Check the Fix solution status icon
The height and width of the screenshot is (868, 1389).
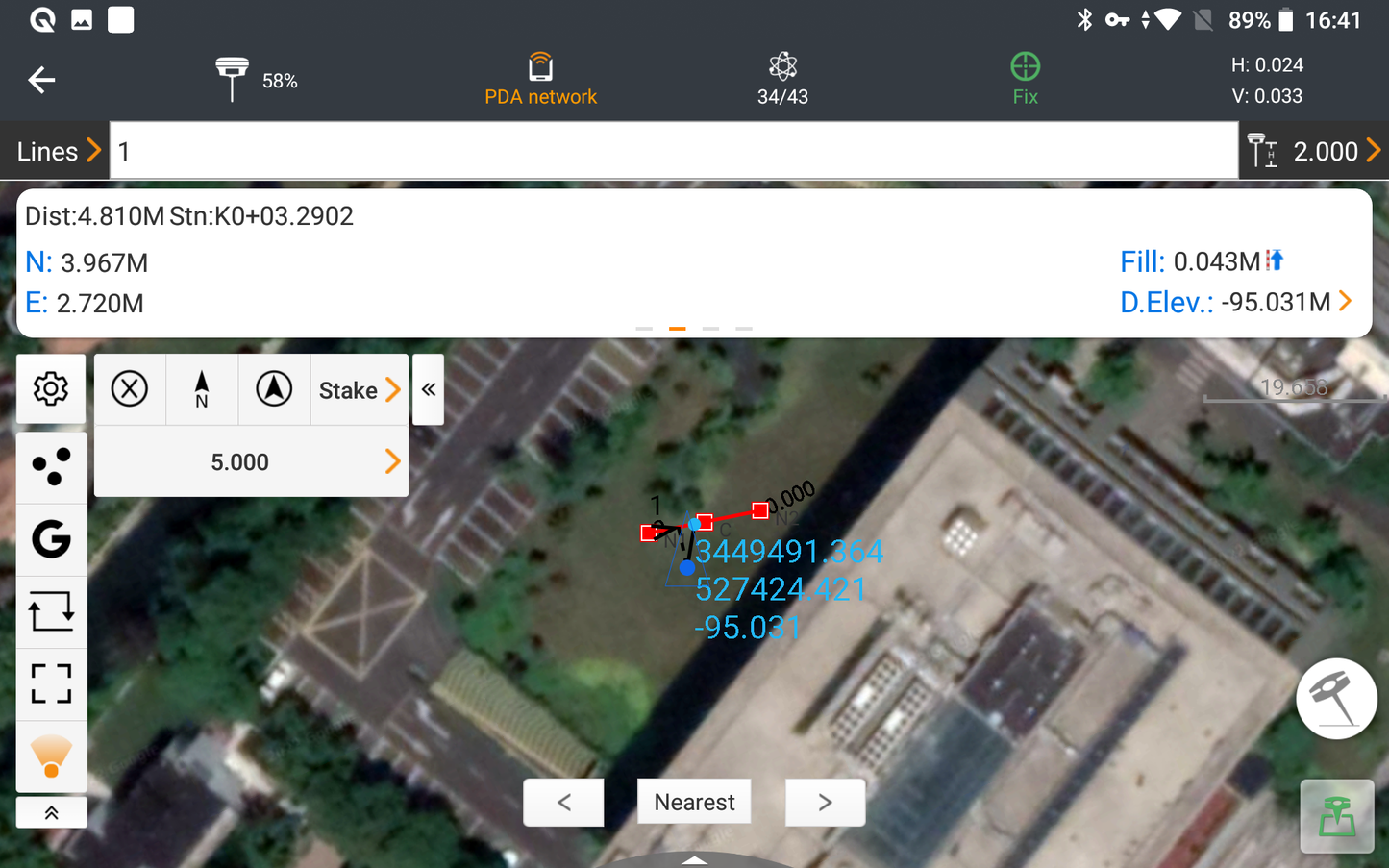coord(1025,80)
